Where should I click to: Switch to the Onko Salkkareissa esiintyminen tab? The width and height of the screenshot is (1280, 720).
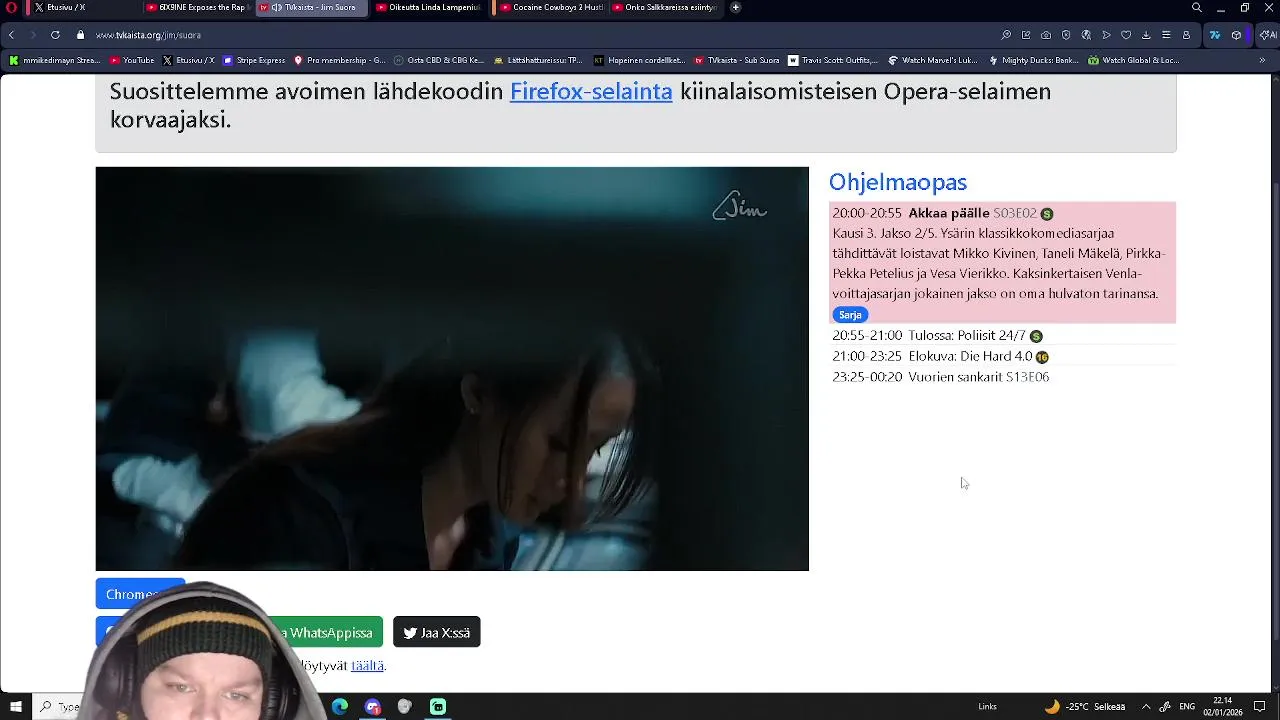coord(664,8)
